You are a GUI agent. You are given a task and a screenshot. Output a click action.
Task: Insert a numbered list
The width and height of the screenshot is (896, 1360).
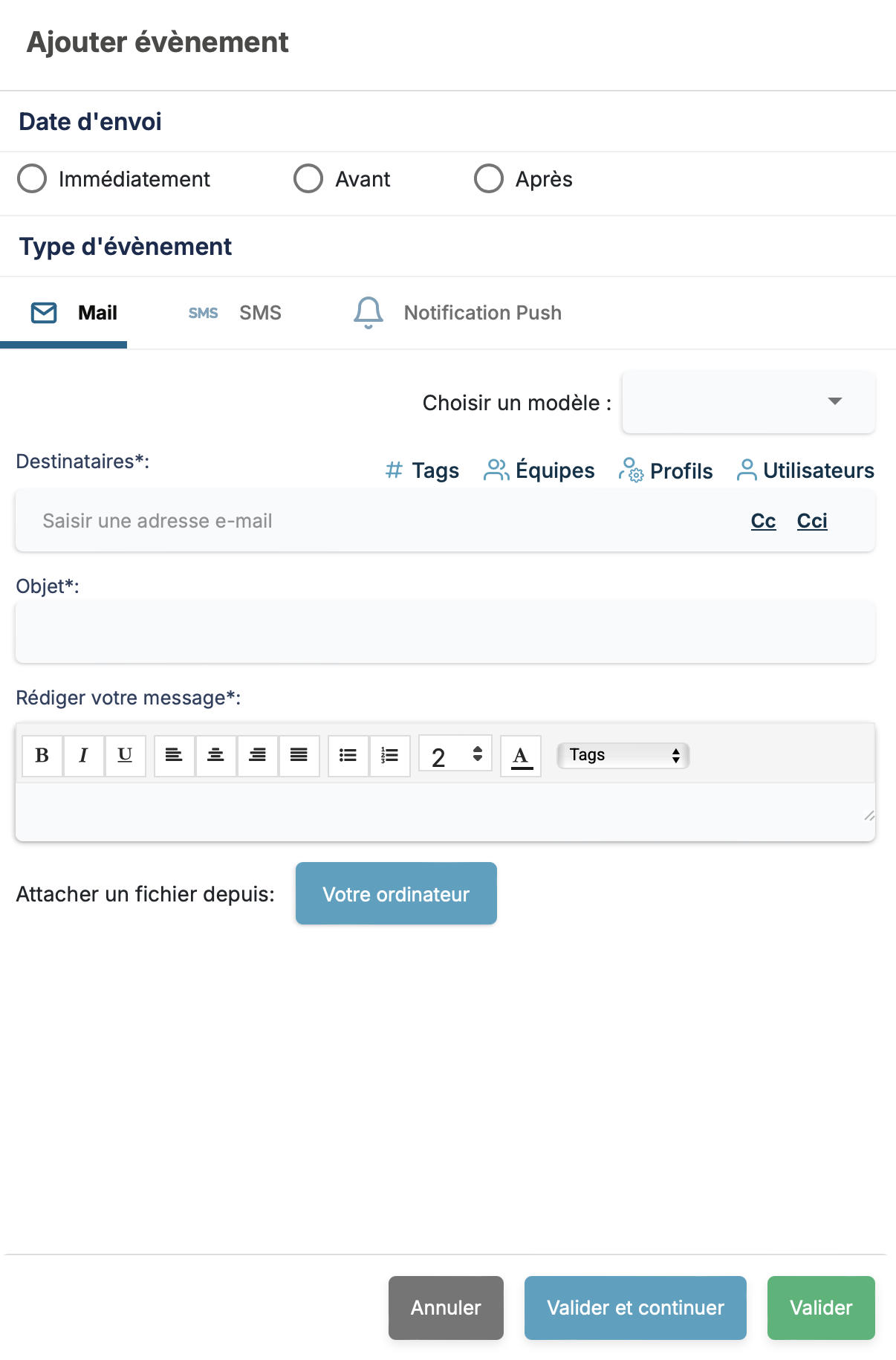pyautogui.click(x=390, y=756)
